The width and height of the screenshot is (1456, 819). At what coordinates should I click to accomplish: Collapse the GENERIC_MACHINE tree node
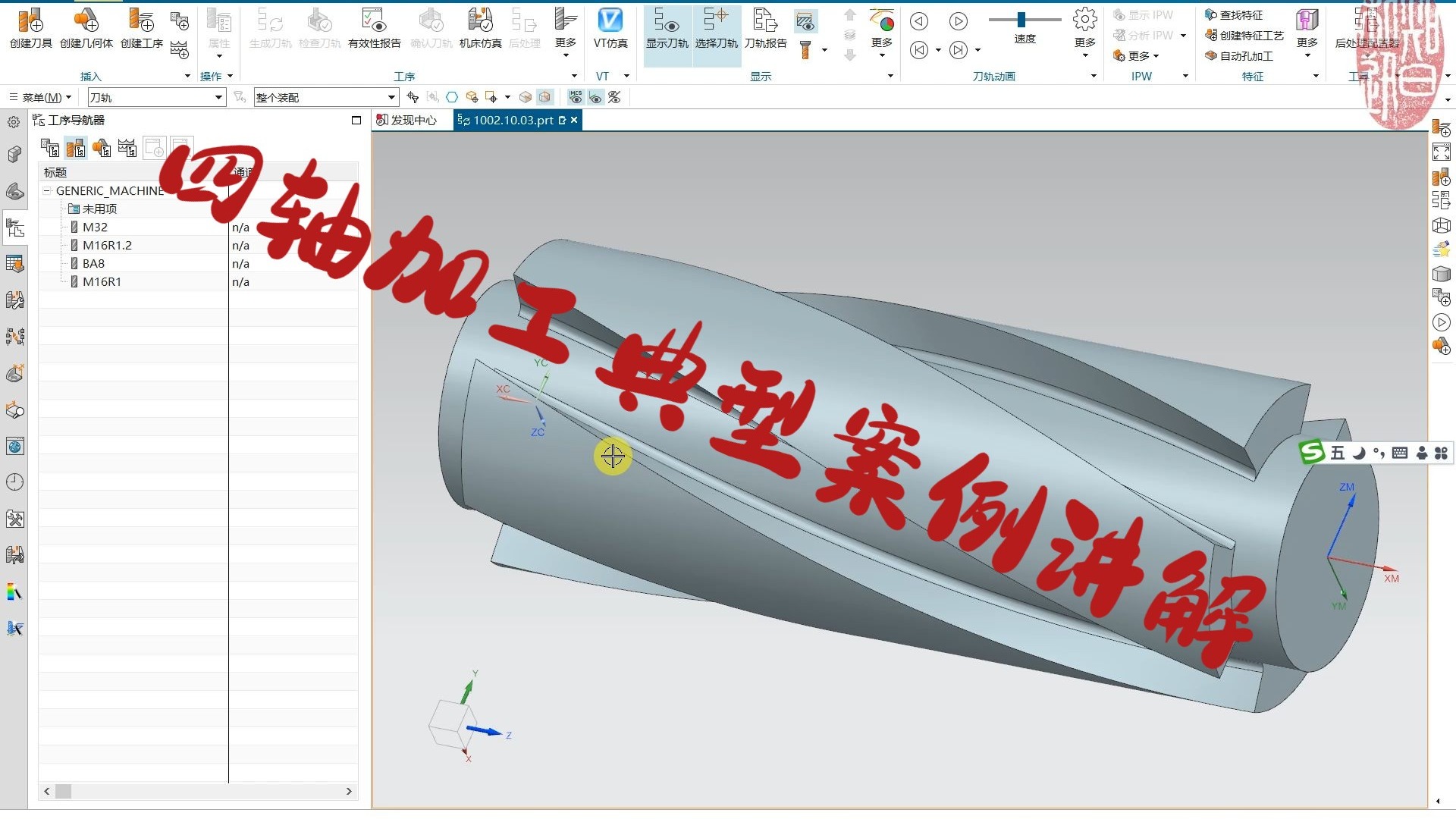47,191
